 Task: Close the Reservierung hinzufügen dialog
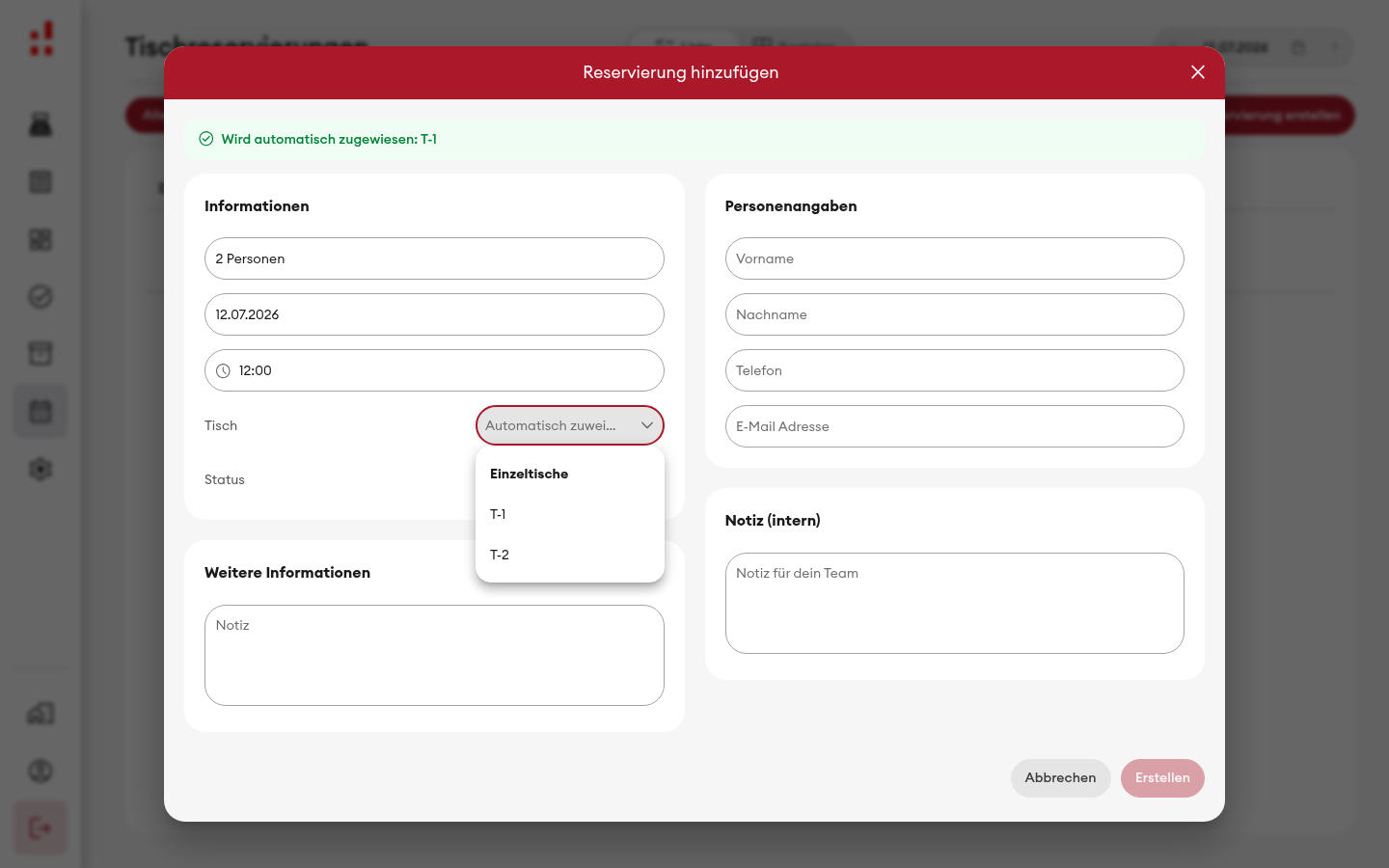(x=1198, y=72)
